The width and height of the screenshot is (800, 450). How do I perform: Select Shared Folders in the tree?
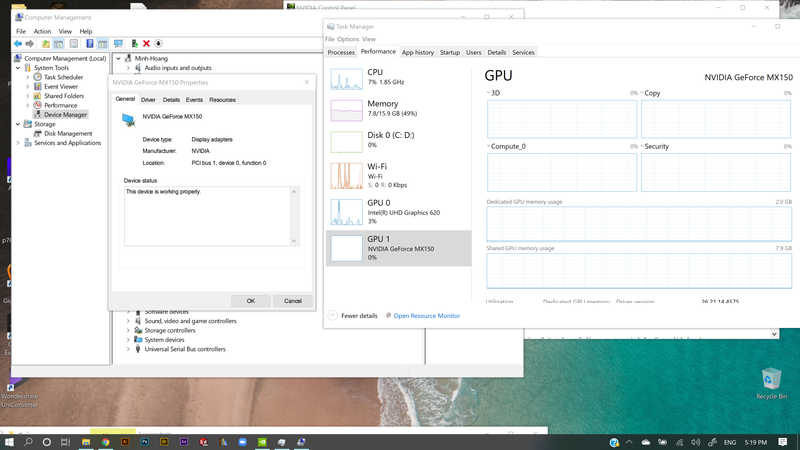click(x=64, y=96)
